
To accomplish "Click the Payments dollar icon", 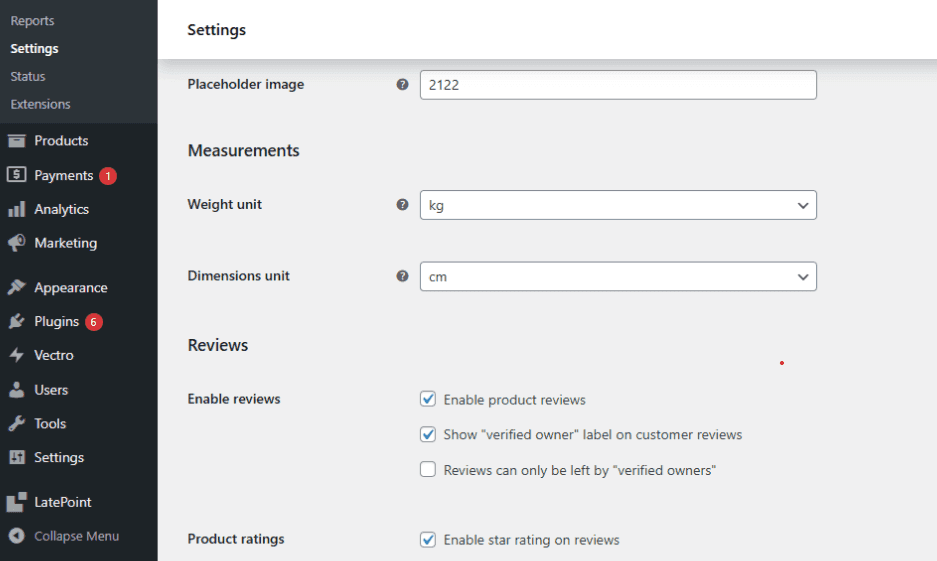I will click(17, 174).
